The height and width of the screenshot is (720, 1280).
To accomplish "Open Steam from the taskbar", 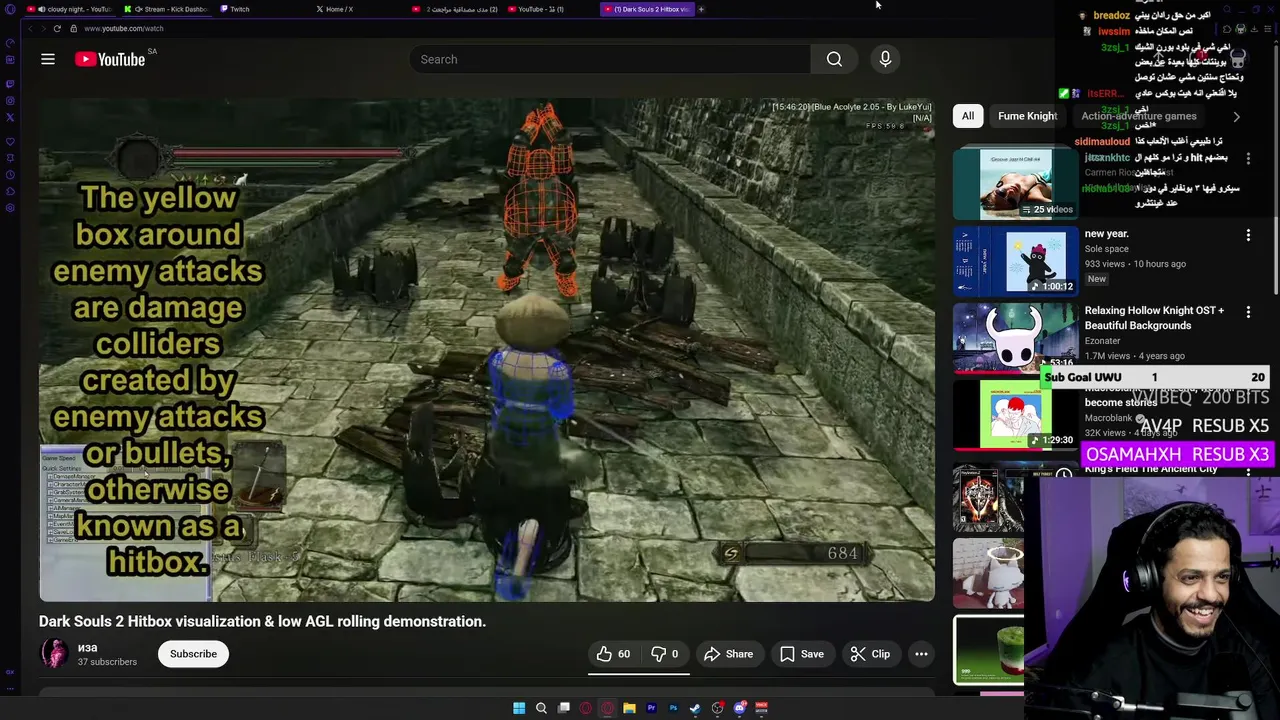I will point(695,708).
